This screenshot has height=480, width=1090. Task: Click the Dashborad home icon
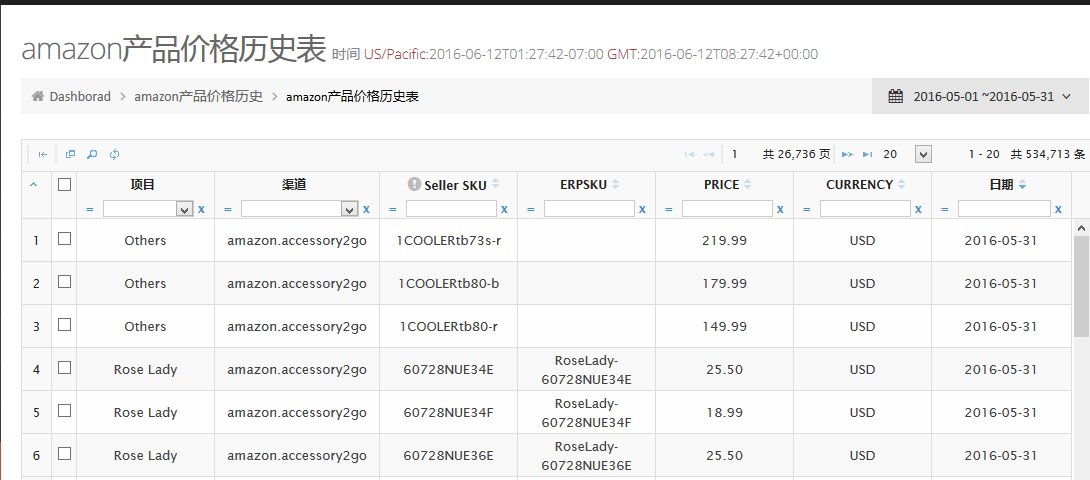(x=38, y=97)
